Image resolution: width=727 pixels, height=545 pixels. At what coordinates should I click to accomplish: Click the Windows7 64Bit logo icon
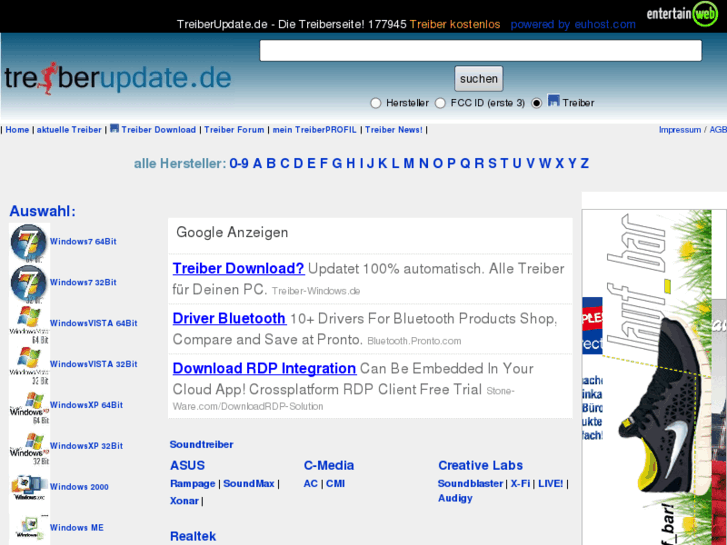[29, 243]
